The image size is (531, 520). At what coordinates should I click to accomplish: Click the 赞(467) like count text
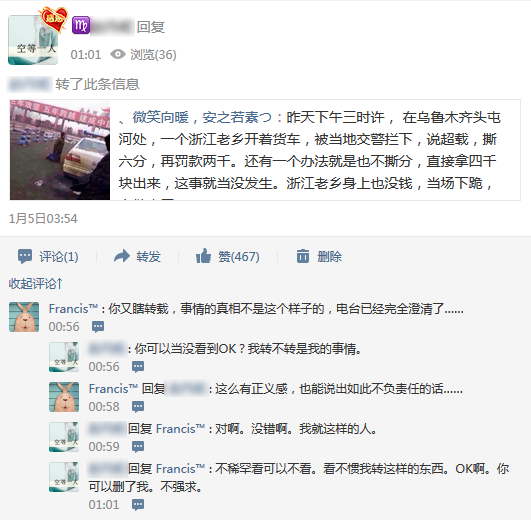coord(239,256)
